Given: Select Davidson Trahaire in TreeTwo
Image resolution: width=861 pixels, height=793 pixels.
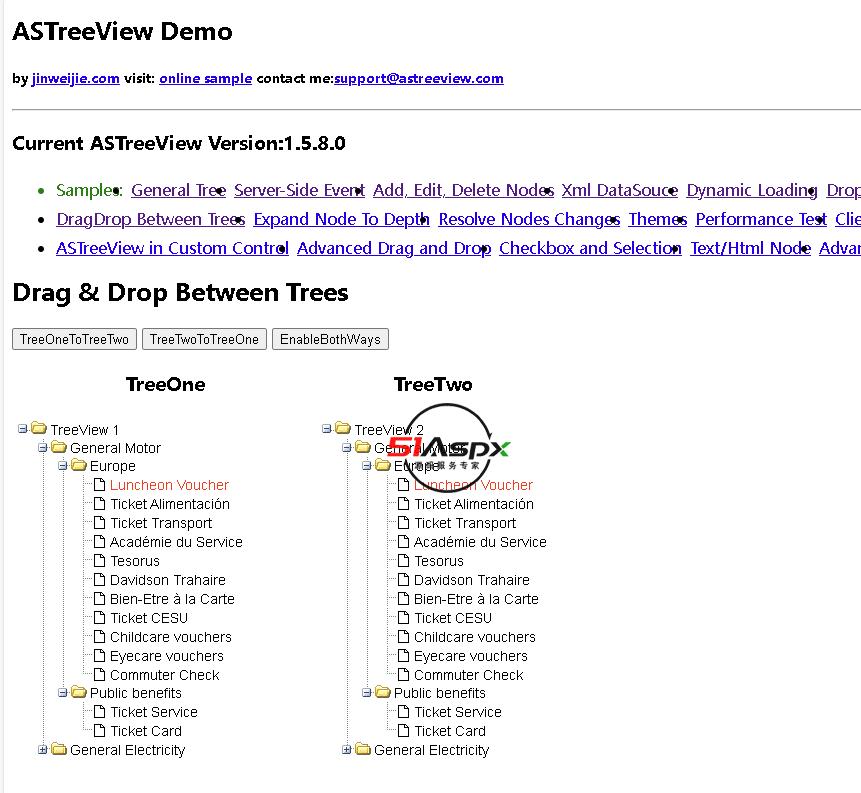Looking at the screenshot, I should 472,580.
